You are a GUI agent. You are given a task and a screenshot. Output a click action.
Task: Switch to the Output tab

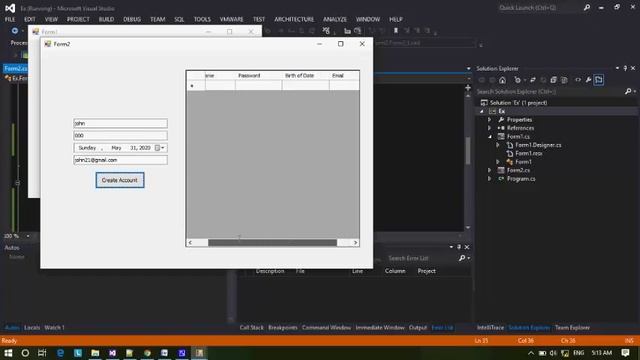click(418, 327)
